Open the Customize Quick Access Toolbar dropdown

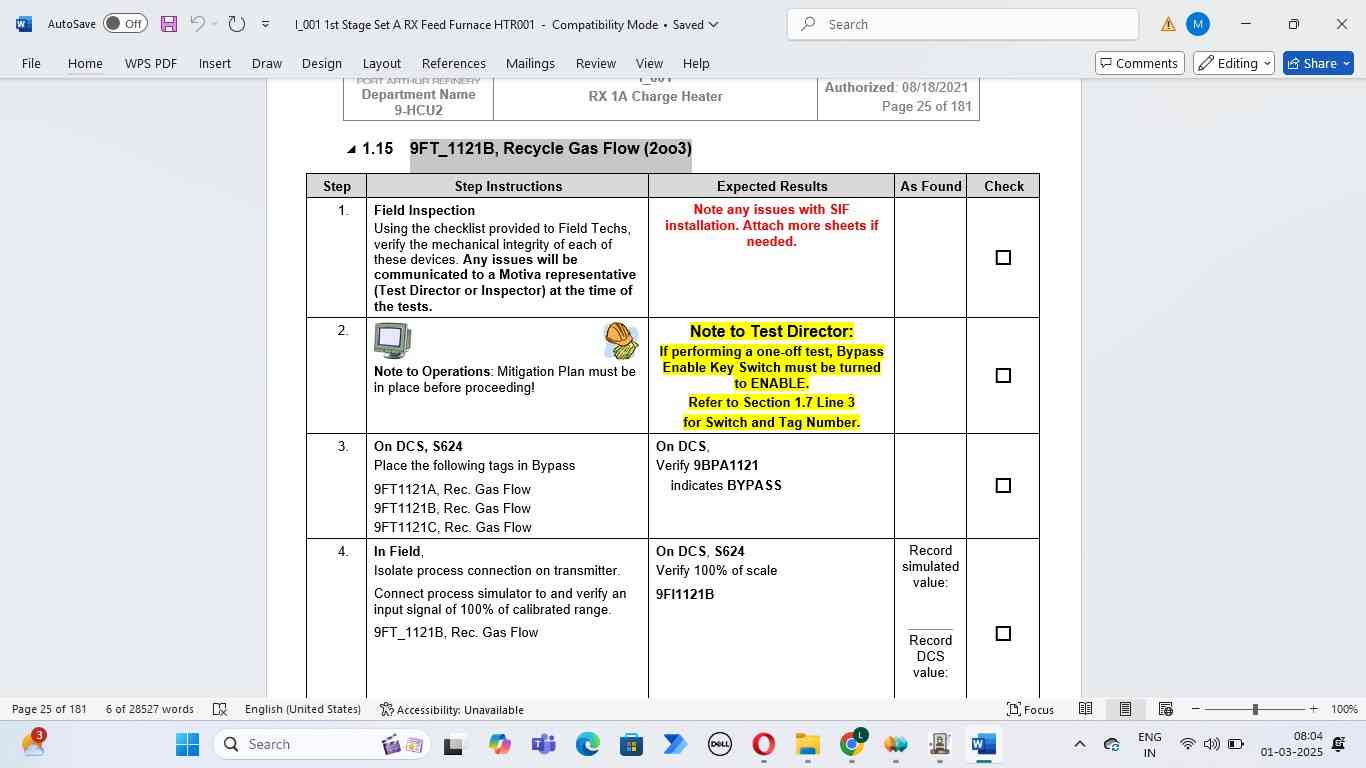pos(265,24)
